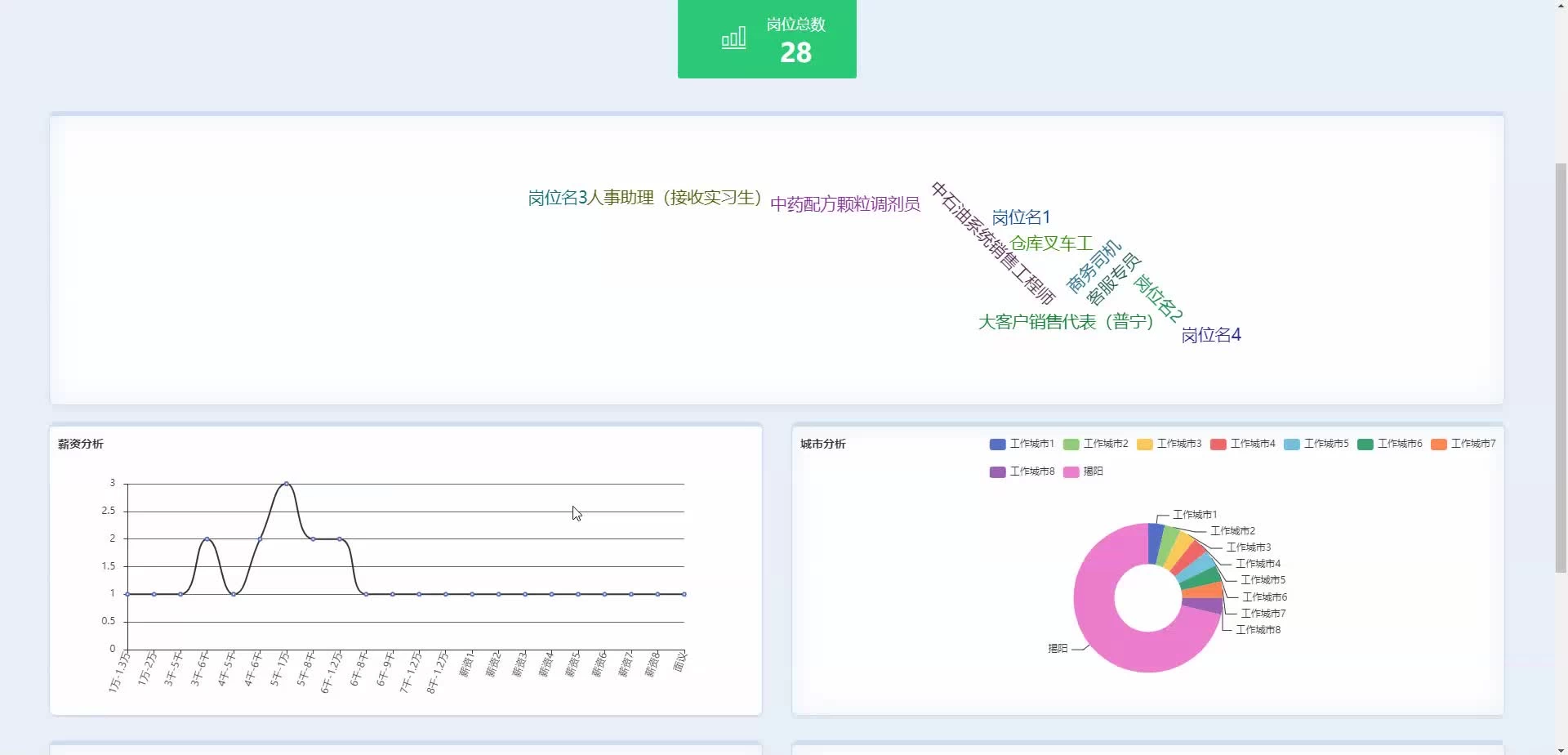Click the x-axis label 3千-5千
Screen dimensions: 1568x755
pyautogui.click(x=173, y=668)
